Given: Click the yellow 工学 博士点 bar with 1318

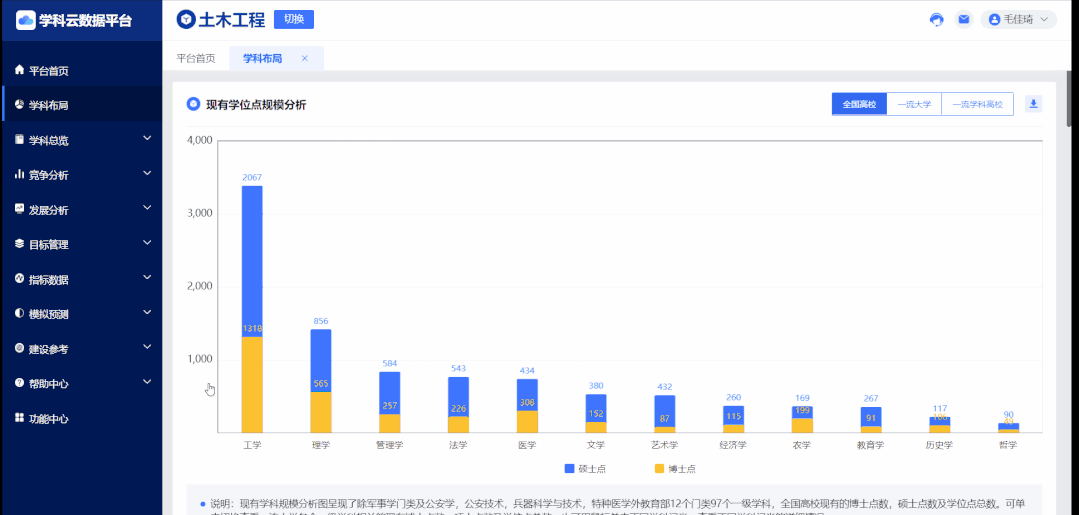Looking at the screenshot, I should [252, 384].
